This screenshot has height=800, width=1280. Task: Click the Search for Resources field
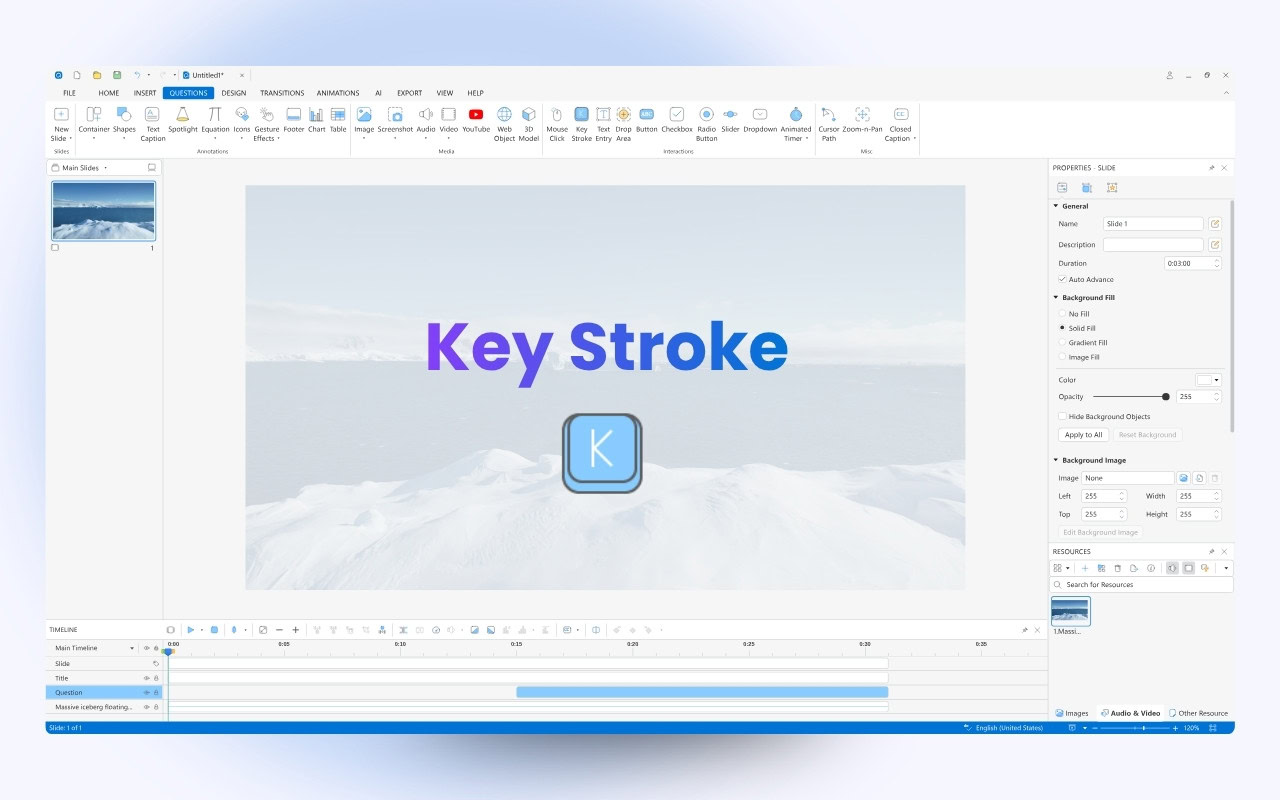pos(1142,584)
